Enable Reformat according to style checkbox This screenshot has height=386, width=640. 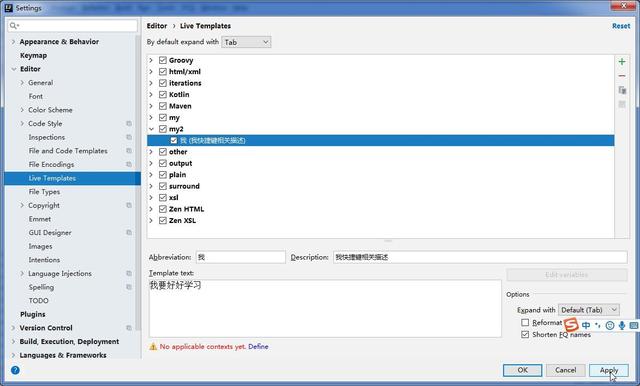(x=525, y=322)
